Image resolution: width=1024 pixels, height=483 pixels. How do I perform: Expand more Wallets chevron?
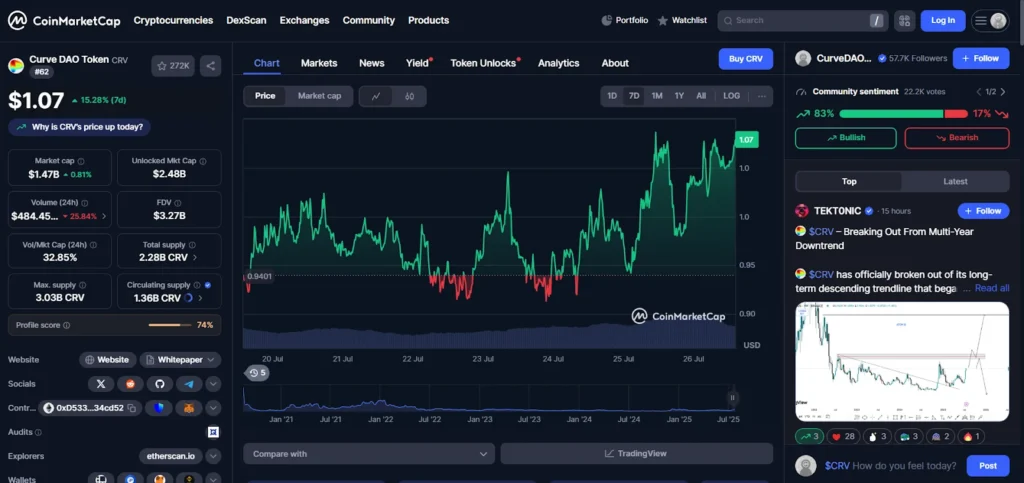214,479
